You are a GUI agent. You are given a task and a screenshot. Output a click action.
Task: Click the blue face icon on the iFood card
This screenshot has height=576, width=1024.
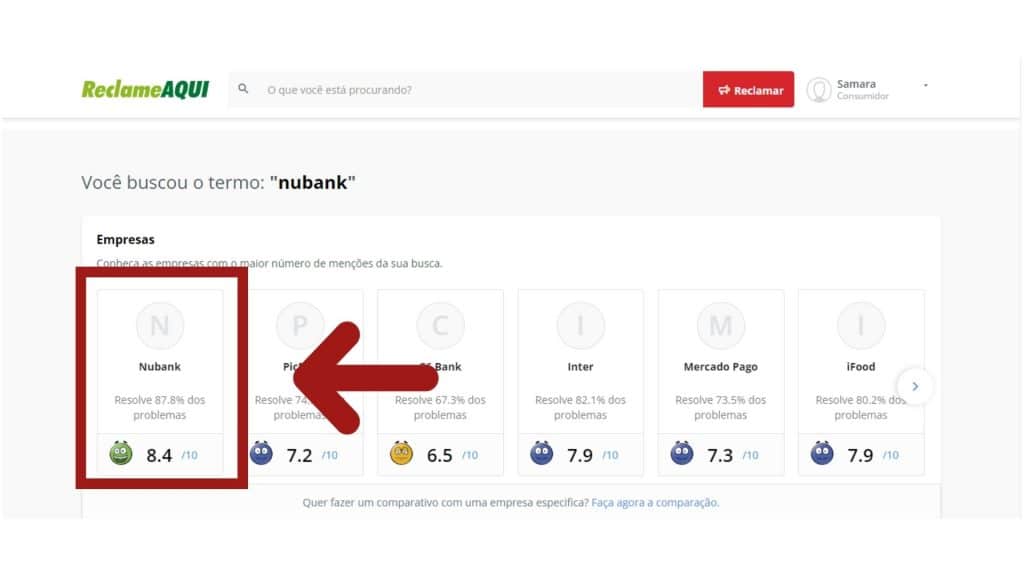point(822,453)
